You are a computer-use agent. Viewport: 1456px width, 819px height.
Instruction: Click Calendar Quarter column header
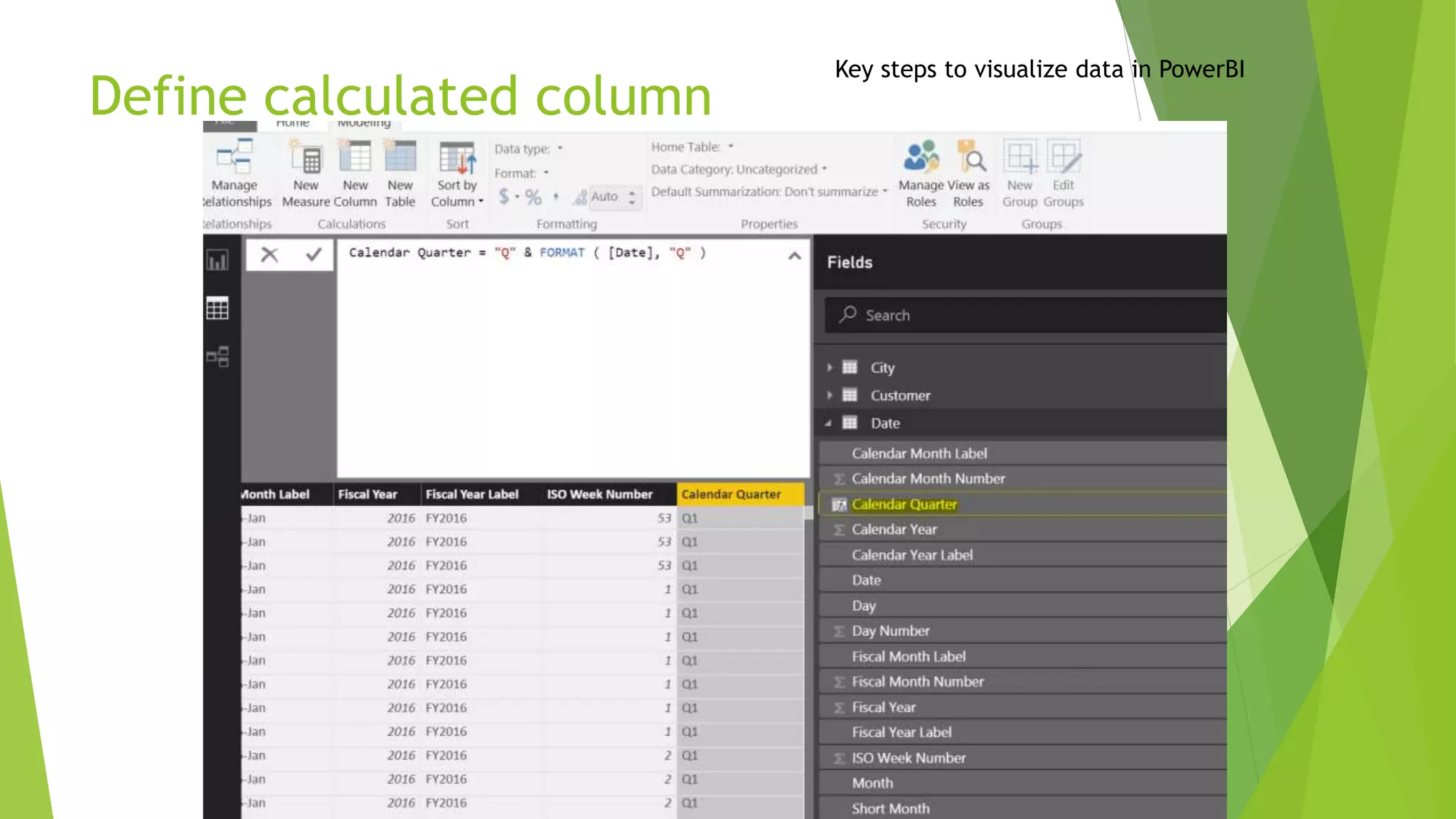[x=740, y=494]
